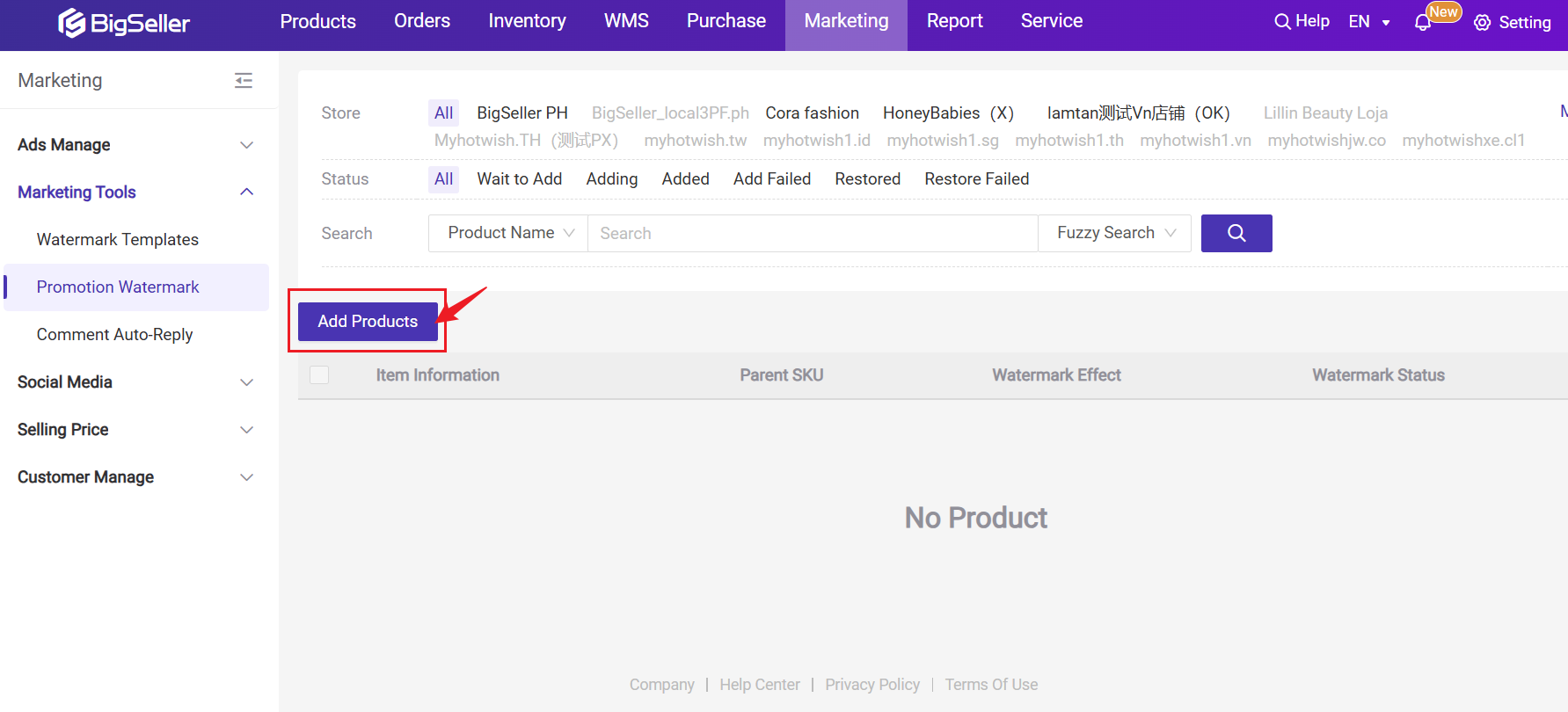Filter status by Restored

click(x=867, y=179)
